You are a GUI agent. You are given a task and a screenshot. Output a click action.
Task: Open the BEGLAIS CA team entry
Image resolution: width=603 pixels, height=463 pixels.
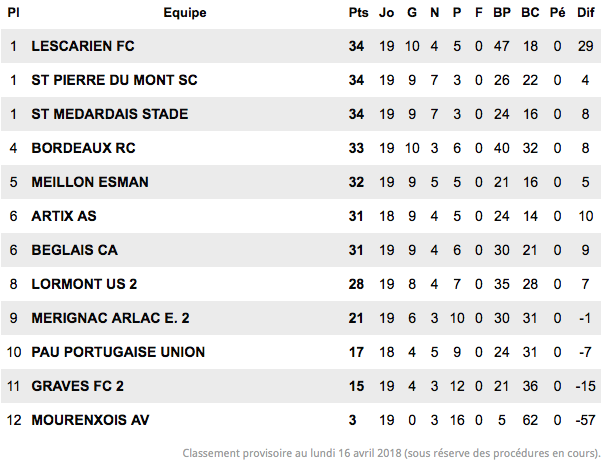point(75,250)
